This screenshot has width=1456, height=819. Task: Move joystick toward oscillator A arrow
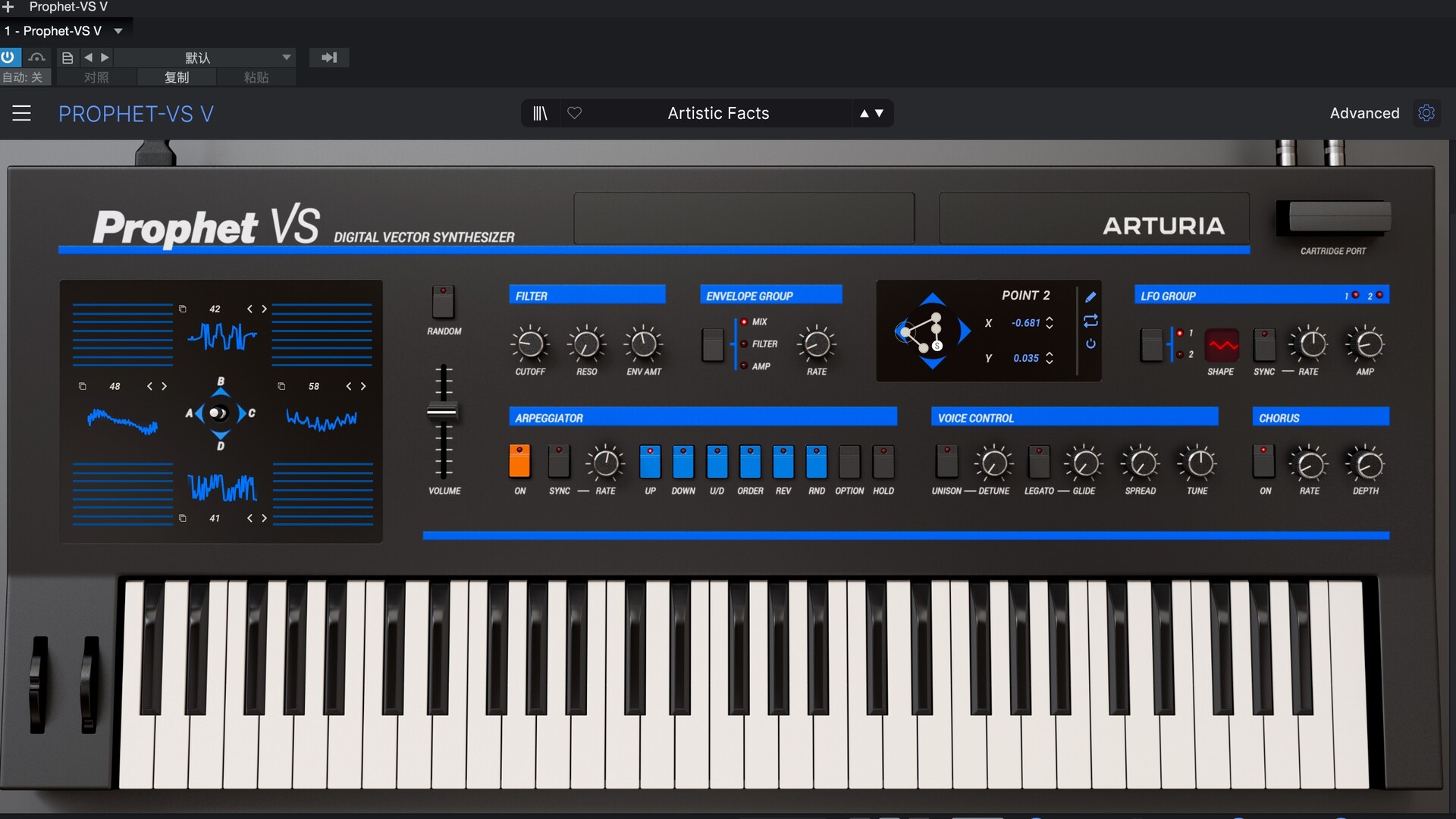(x=199, y=413)
